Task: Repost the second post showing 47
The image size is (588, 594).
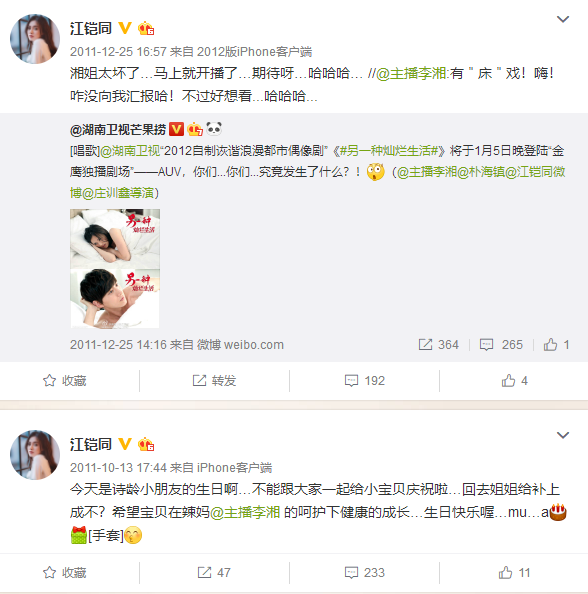Action: [x=214, y=572]
